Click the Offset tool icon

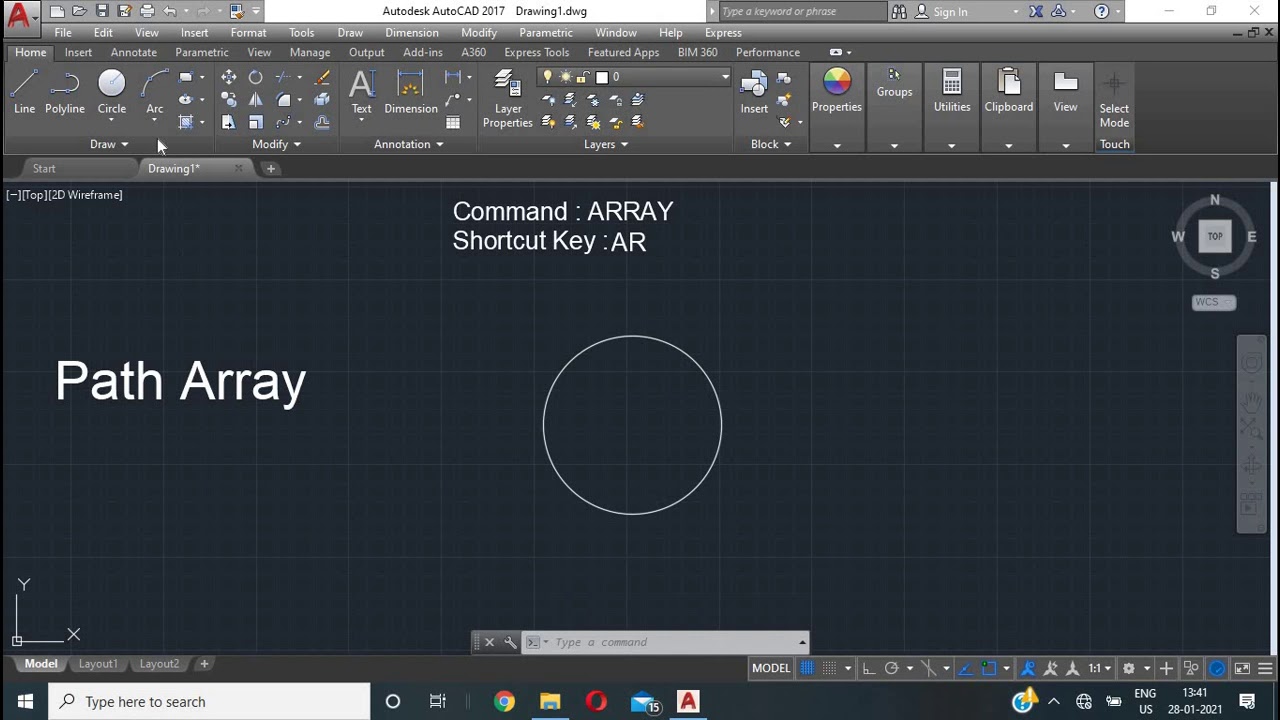(322, 122)
